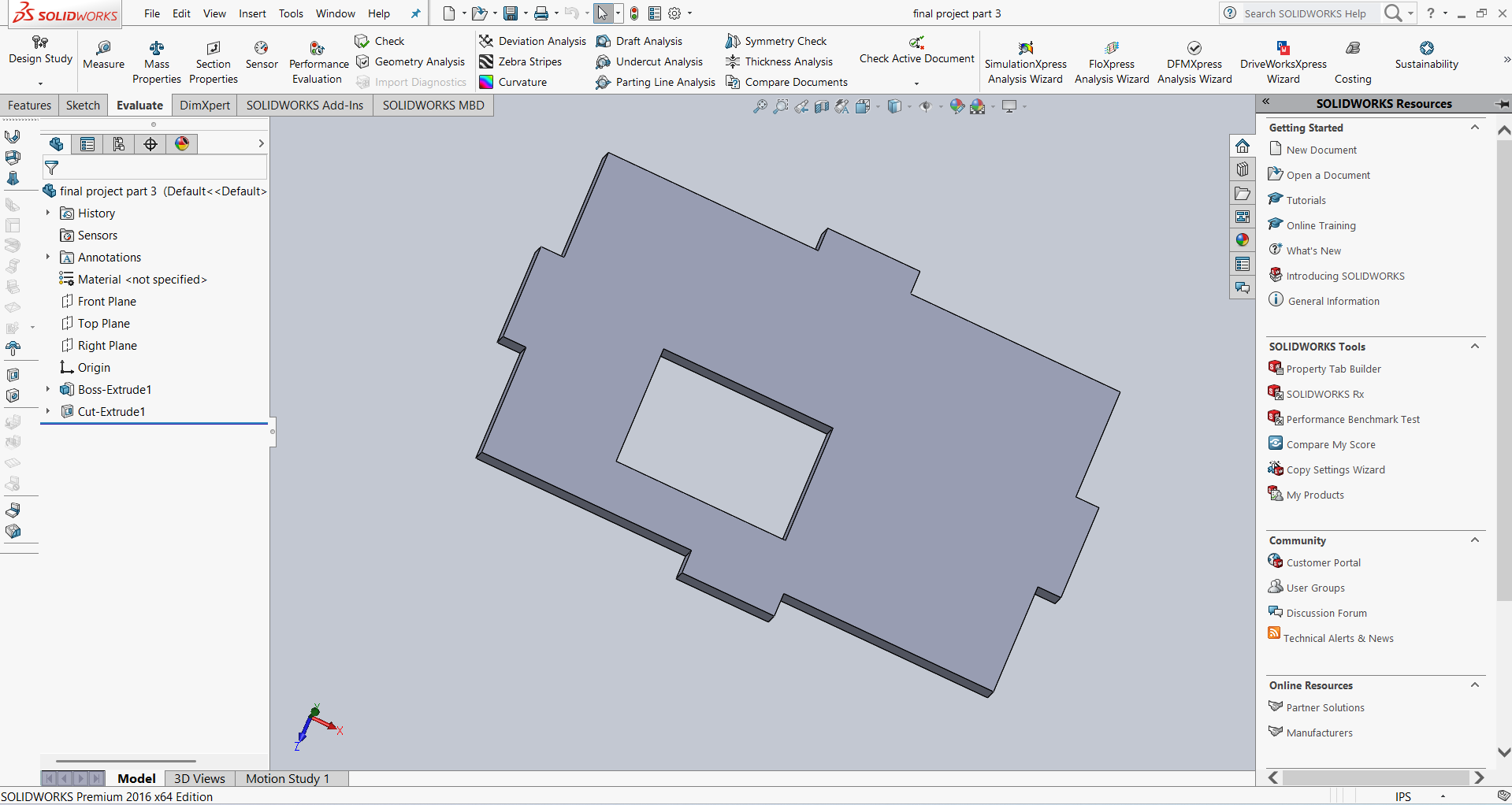Open Undercut Analysis

(649, 61)
